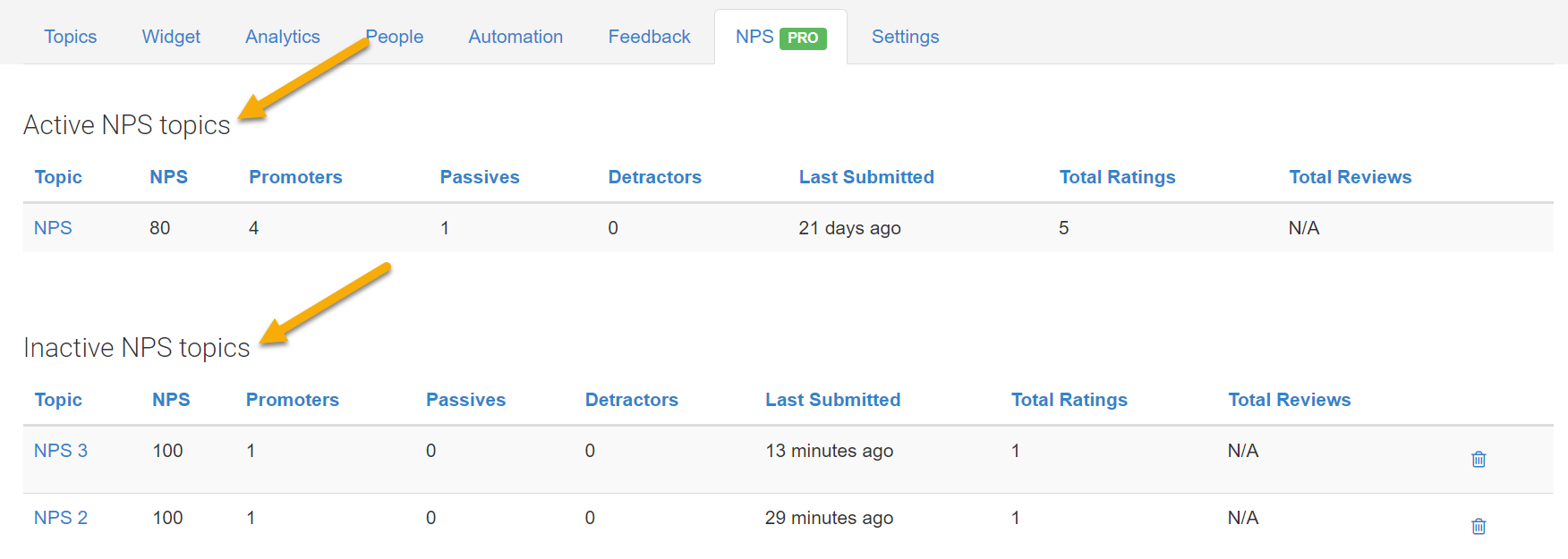Go to the Analytics tab
The image size is (1568, 559).
282,37
